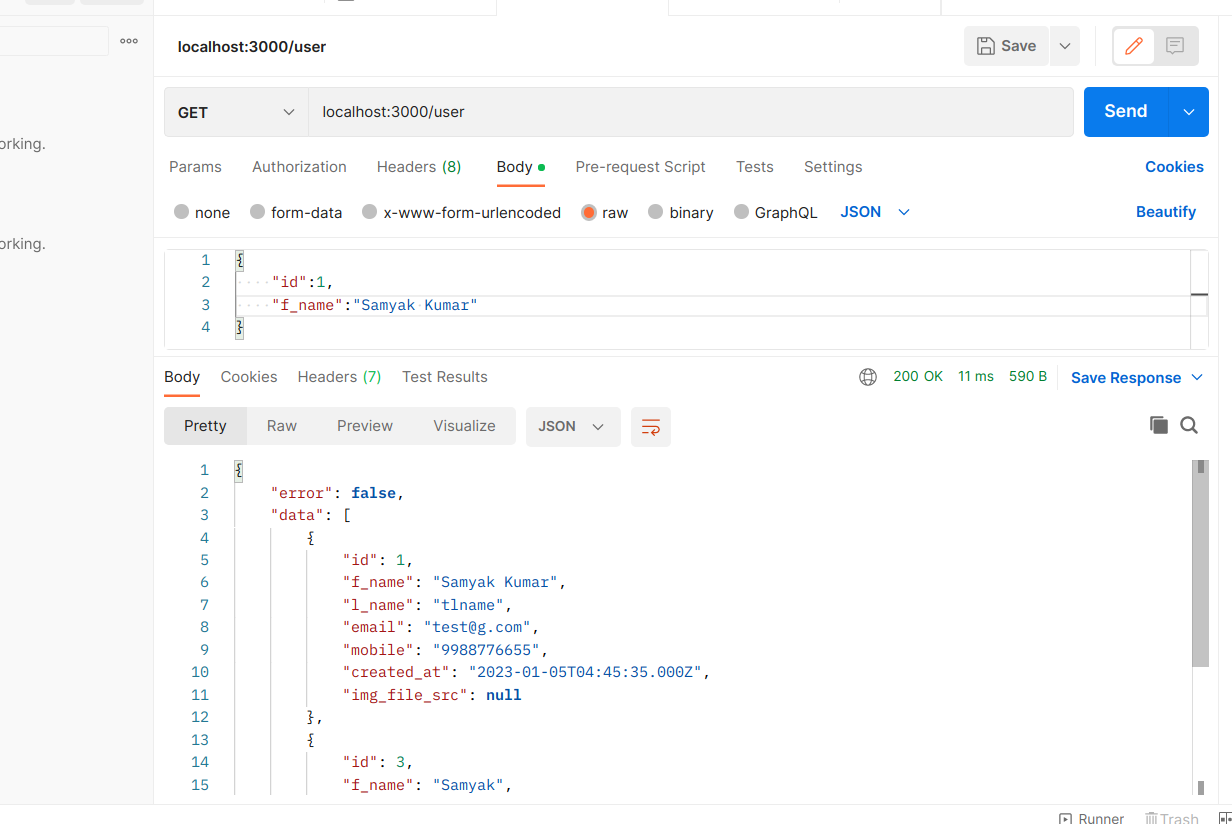Click the Send button

point(1125,111)
